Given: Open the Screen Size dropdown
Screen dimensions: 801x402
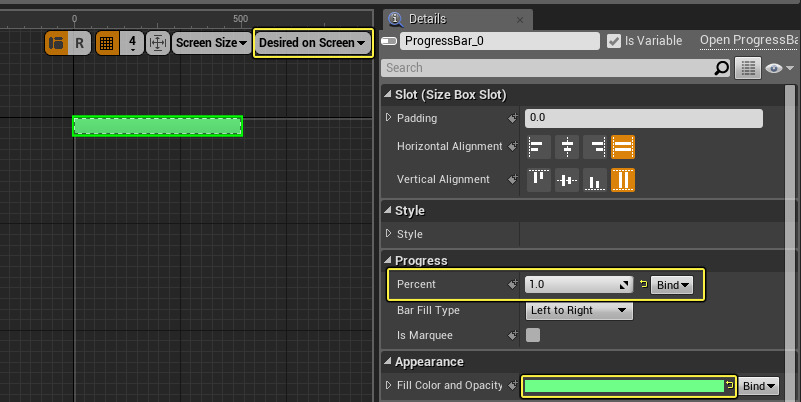Looking at the screenshot, I should (x=211, y=43).
